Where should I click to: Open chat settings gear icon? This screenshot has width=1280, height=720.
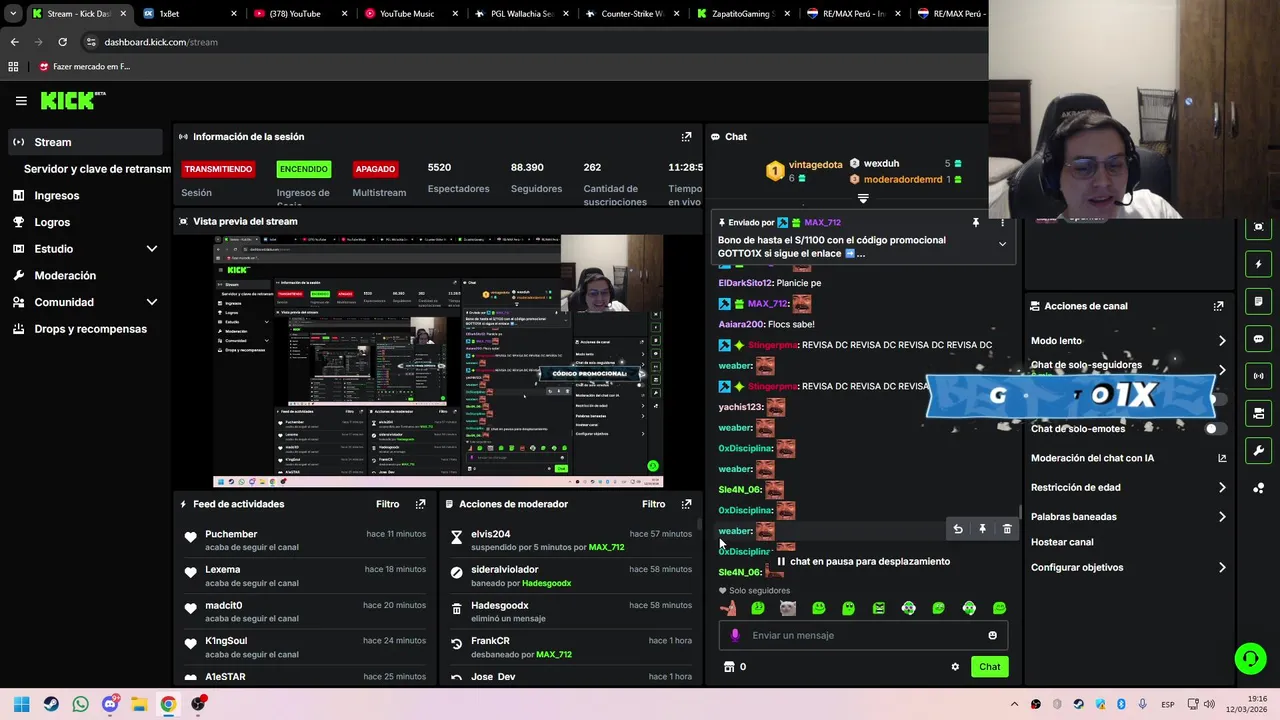click(955, 667)
